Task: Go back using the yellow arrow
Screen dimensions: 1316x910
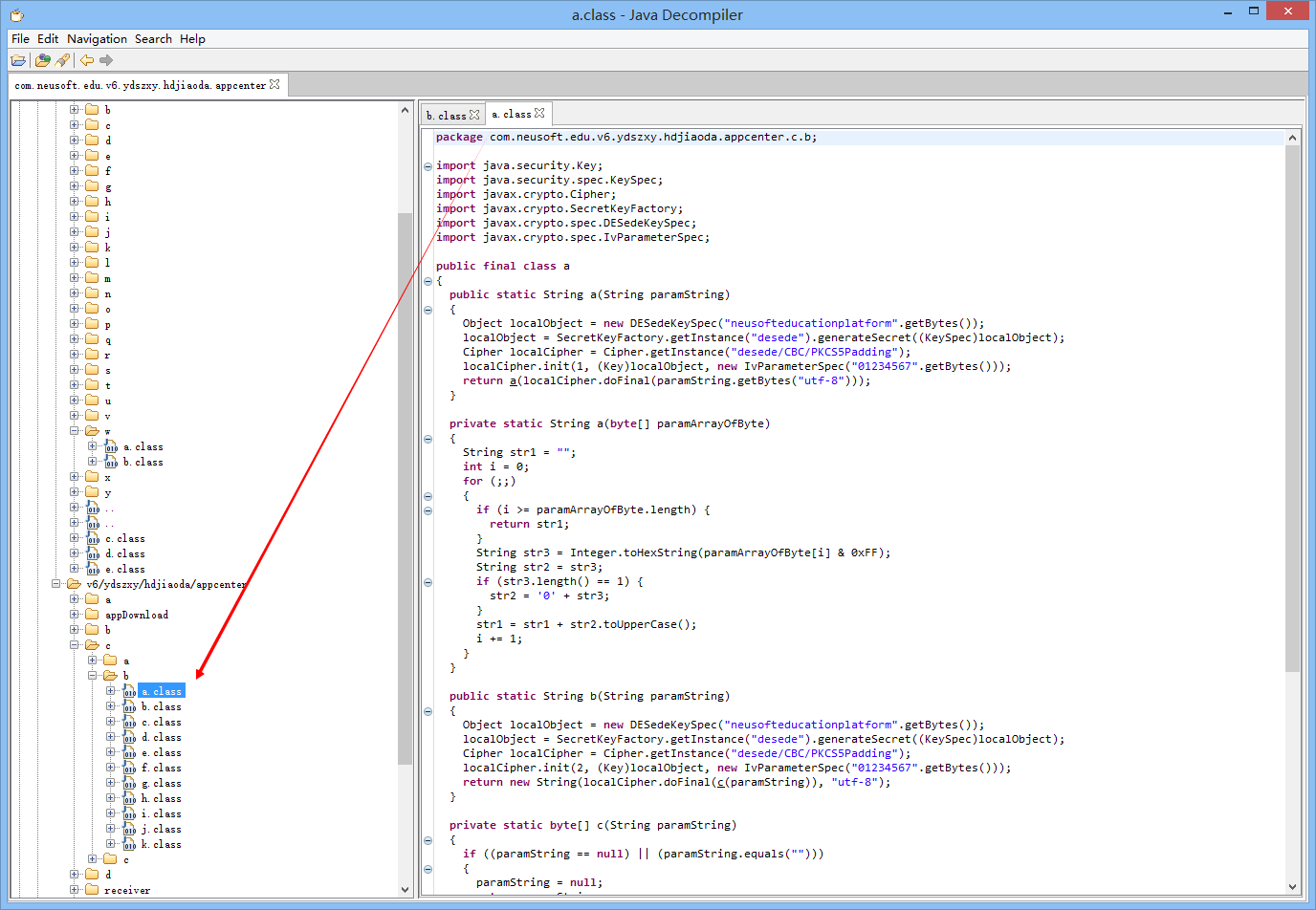Action: (x=87, y=60)
